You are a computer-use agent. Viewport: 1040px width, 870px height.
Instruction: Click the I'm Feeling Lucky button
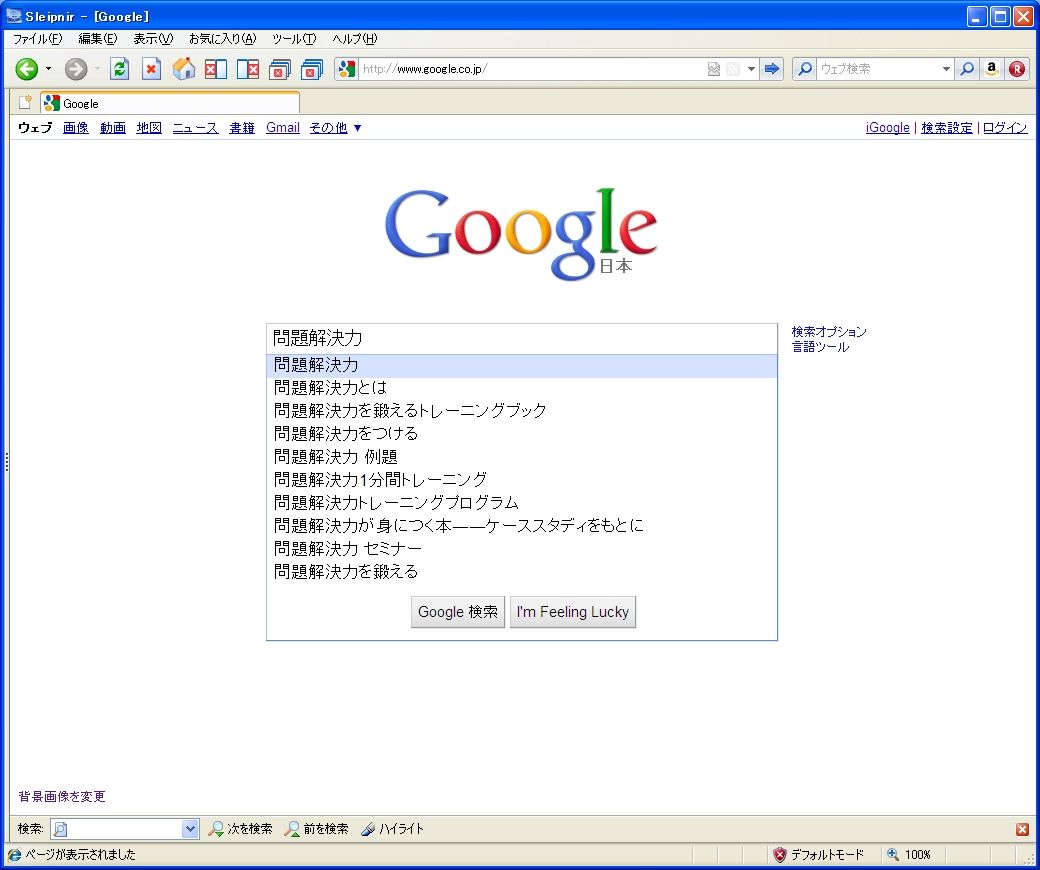pos(572,611)
